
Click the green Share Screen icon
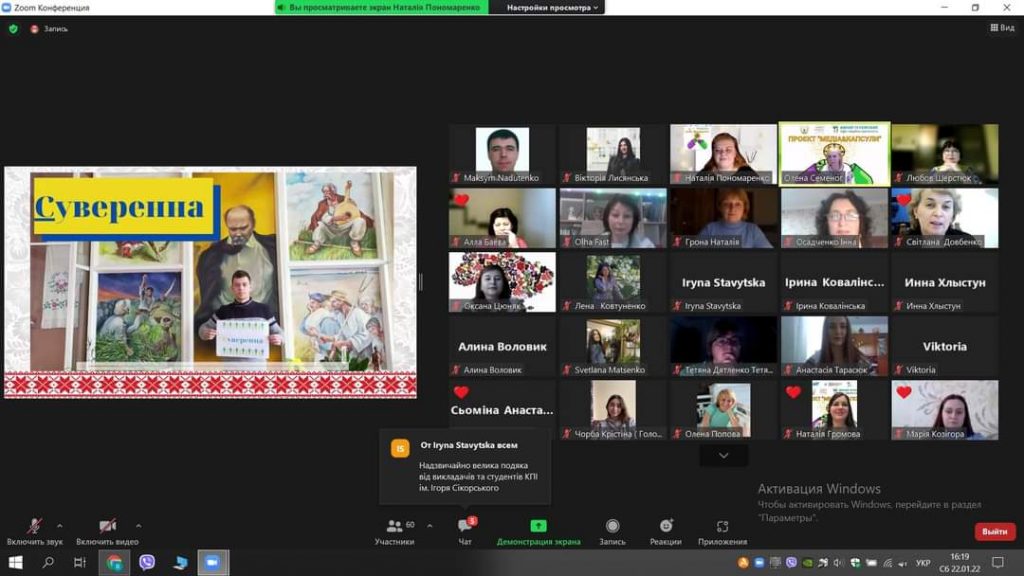pyautogui.click(x=538, y=526)
